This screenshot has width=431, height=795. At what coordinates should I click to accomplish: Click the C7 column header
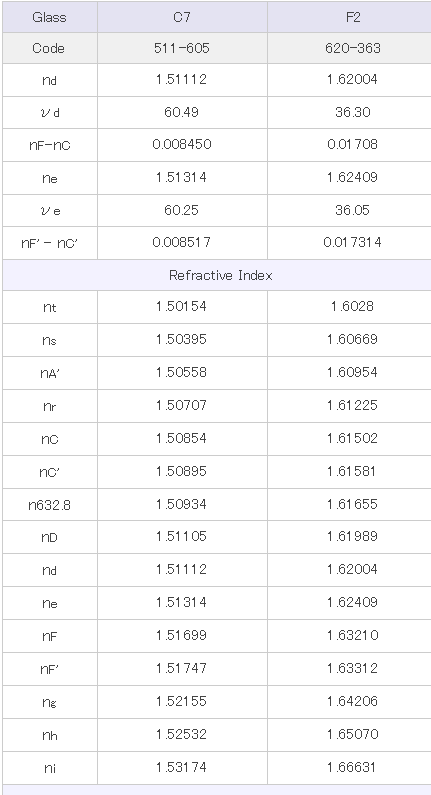182,17
